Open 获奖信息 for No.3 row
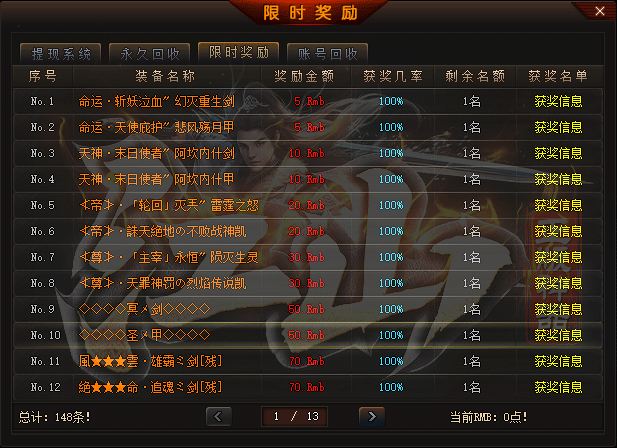 [558, 153]
